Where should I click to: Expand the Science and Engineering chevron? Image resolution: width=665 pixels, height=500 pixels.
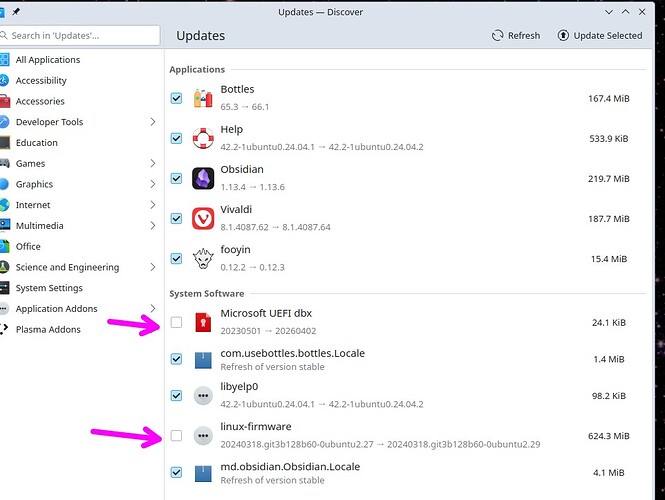(x=153, y=267)
